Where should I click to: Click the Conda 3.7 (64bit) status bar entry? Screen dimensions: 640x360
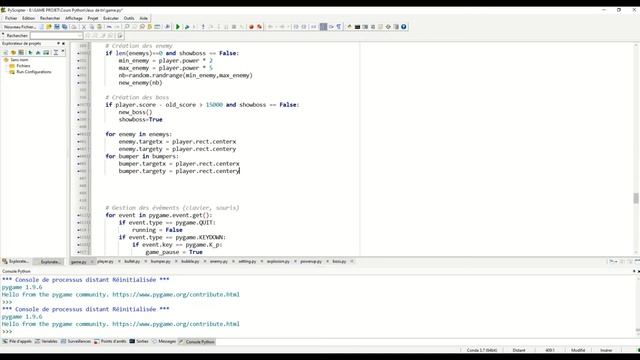[x=482, y=350]
